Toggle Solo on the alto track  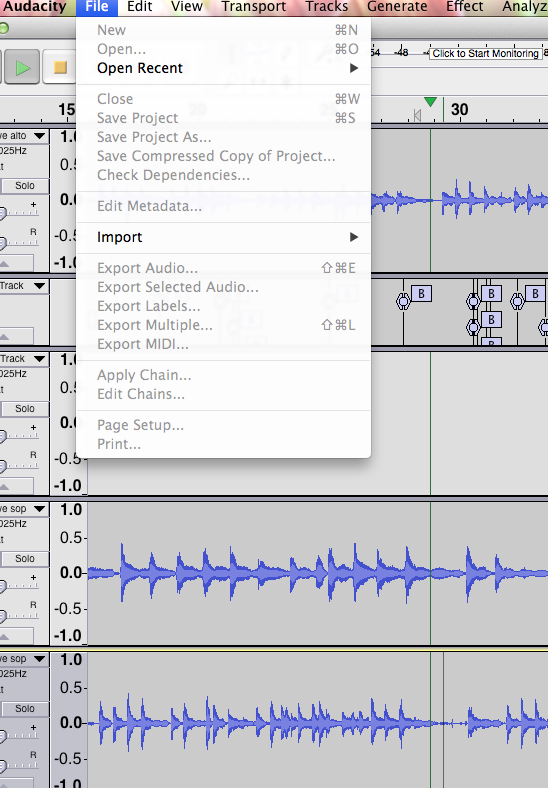(25, 186)
